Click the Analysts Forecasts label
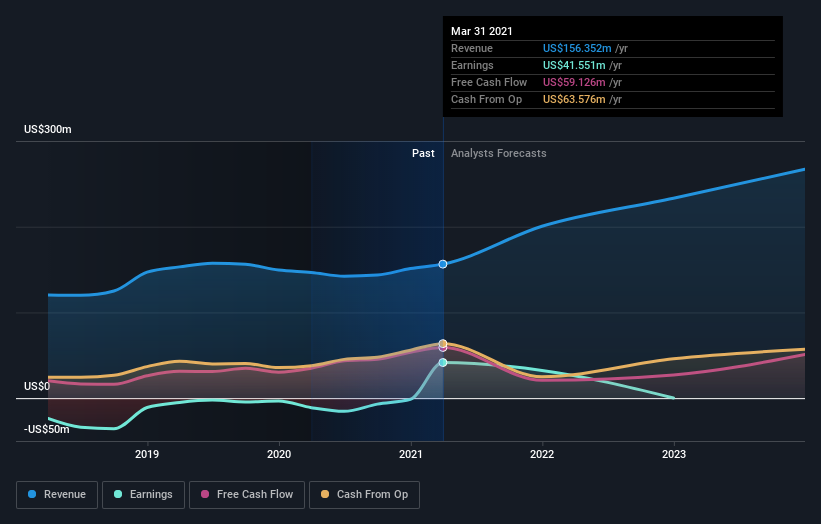821x524 pixels. coord(498,153)
